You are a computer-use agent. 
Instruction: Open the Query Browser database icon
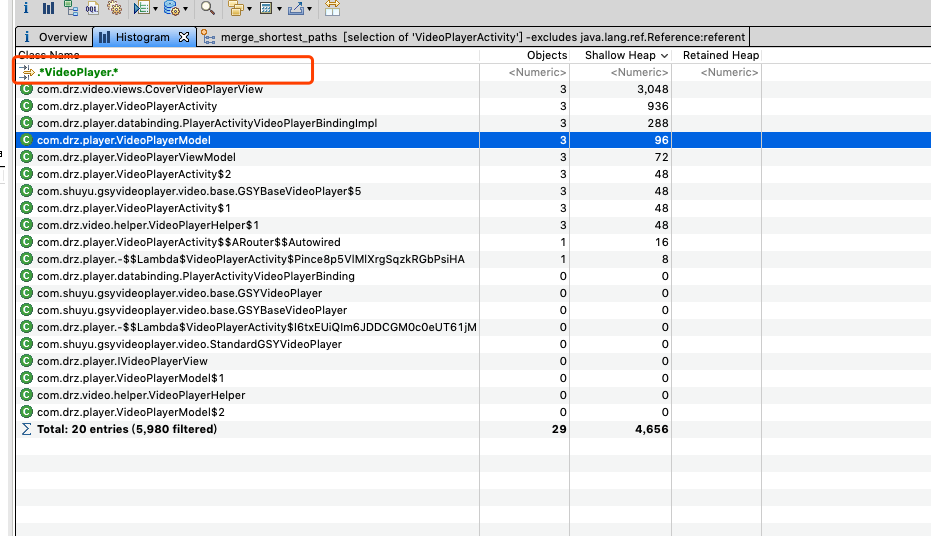pos(172,8)
